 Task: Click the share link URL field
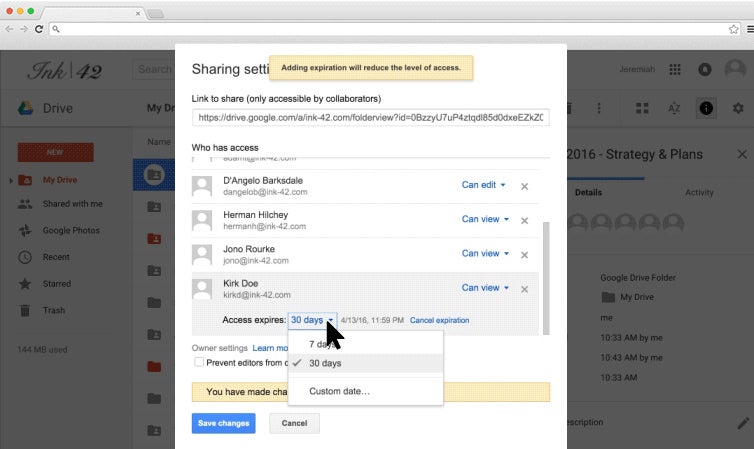tap(371, 117)
